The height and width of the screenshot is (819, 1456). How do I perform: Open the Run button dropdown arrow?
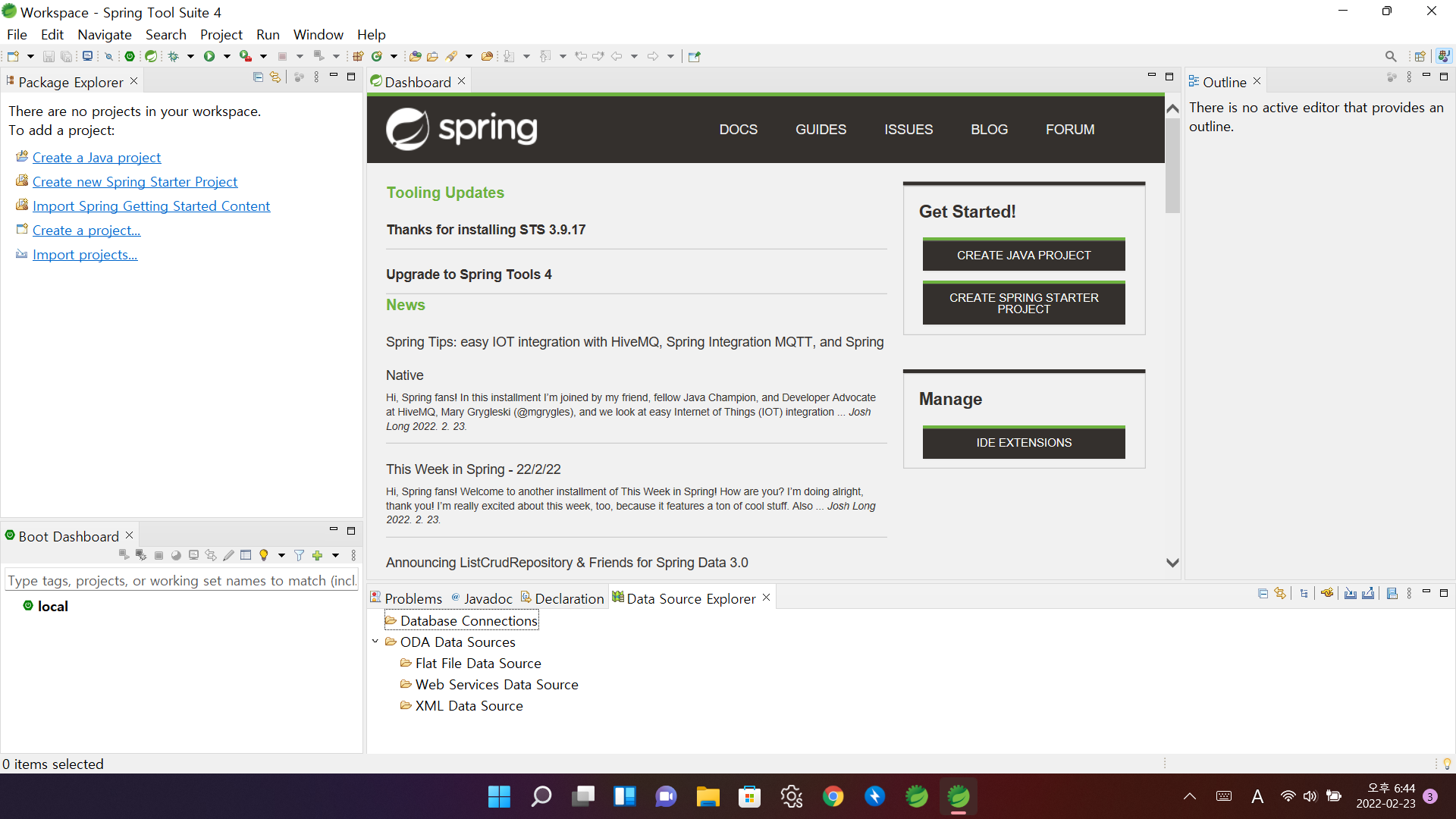[x=227, y=56]
